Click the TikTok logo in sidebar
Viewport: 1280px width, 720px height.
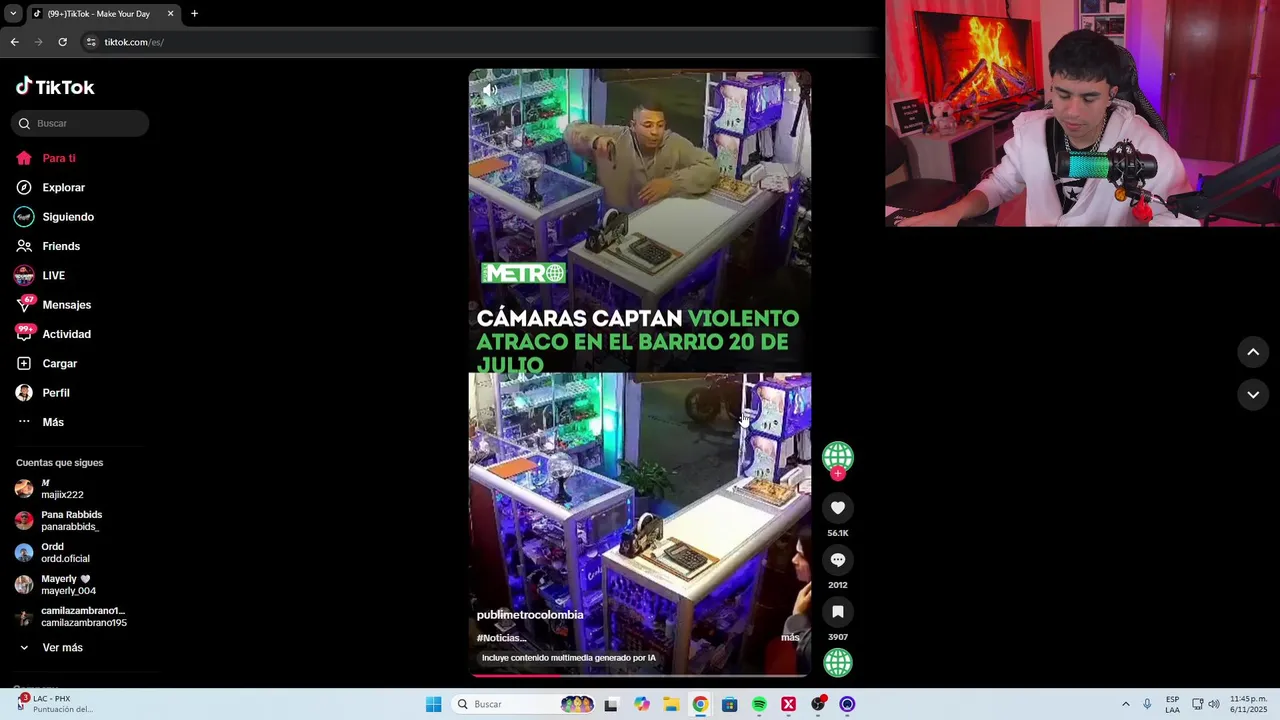[x=55, y=87]
